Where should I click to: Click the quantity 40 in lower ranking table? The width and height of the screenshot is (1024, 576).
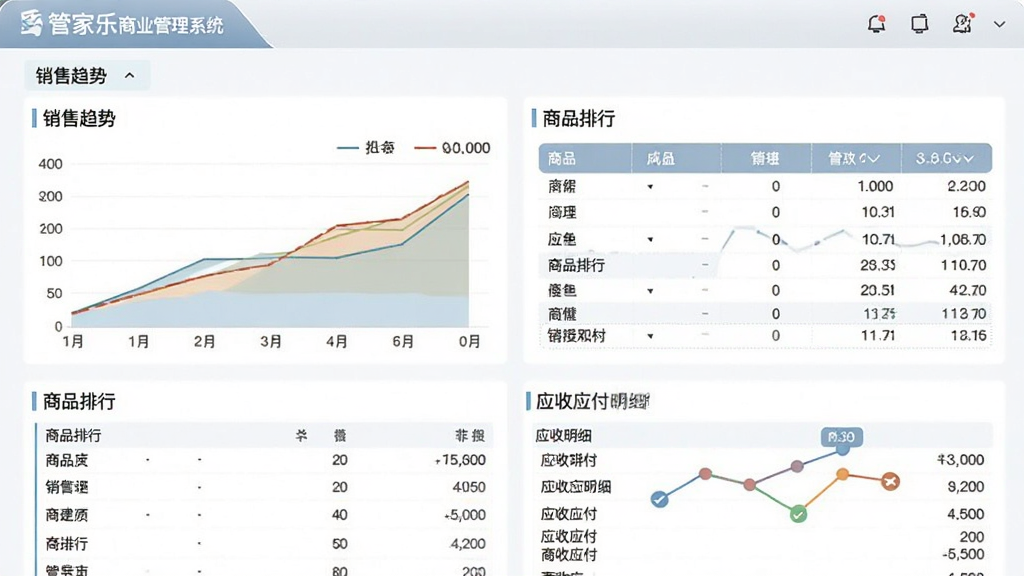pos(340,515)
